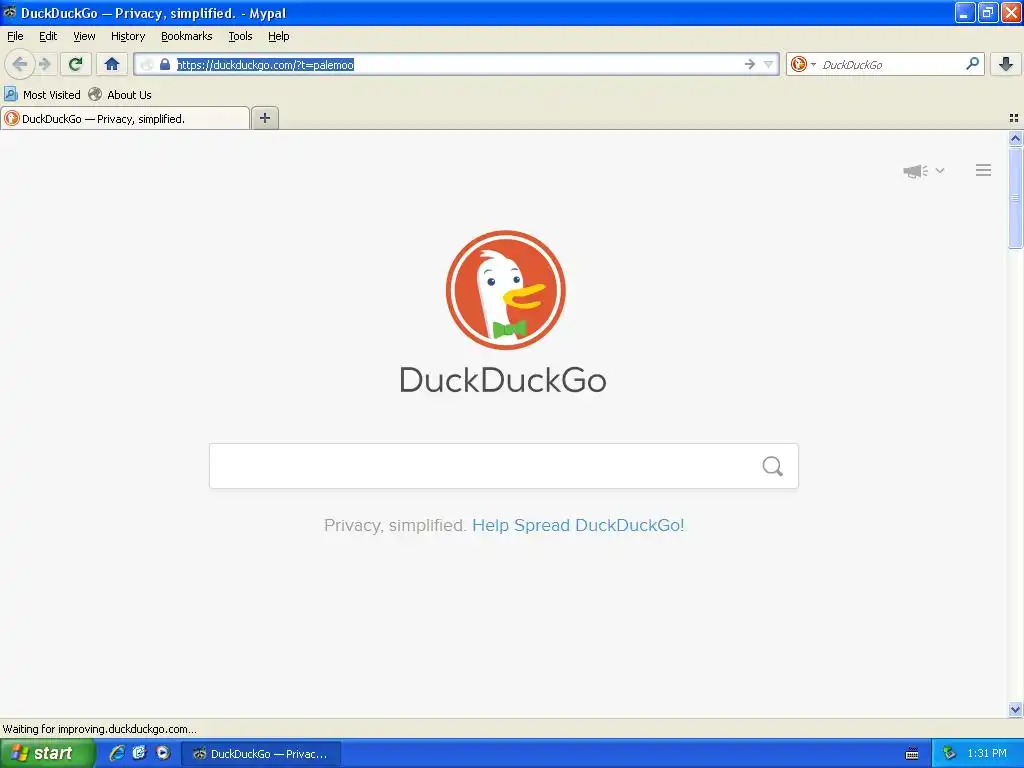Click the padlock site security icon
The image size is (1024, 768).
click(x=165, y=64)
